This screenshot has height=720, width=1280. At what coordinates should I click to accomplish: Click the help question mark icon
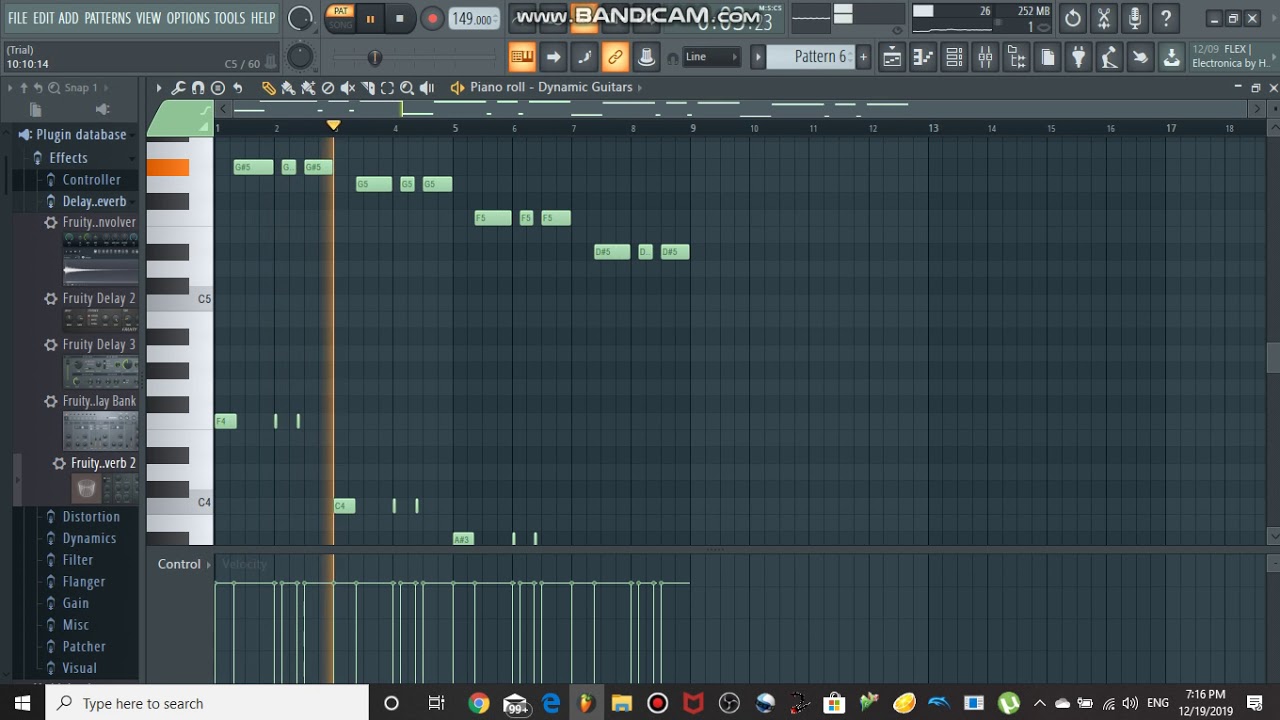[1165, 18]
